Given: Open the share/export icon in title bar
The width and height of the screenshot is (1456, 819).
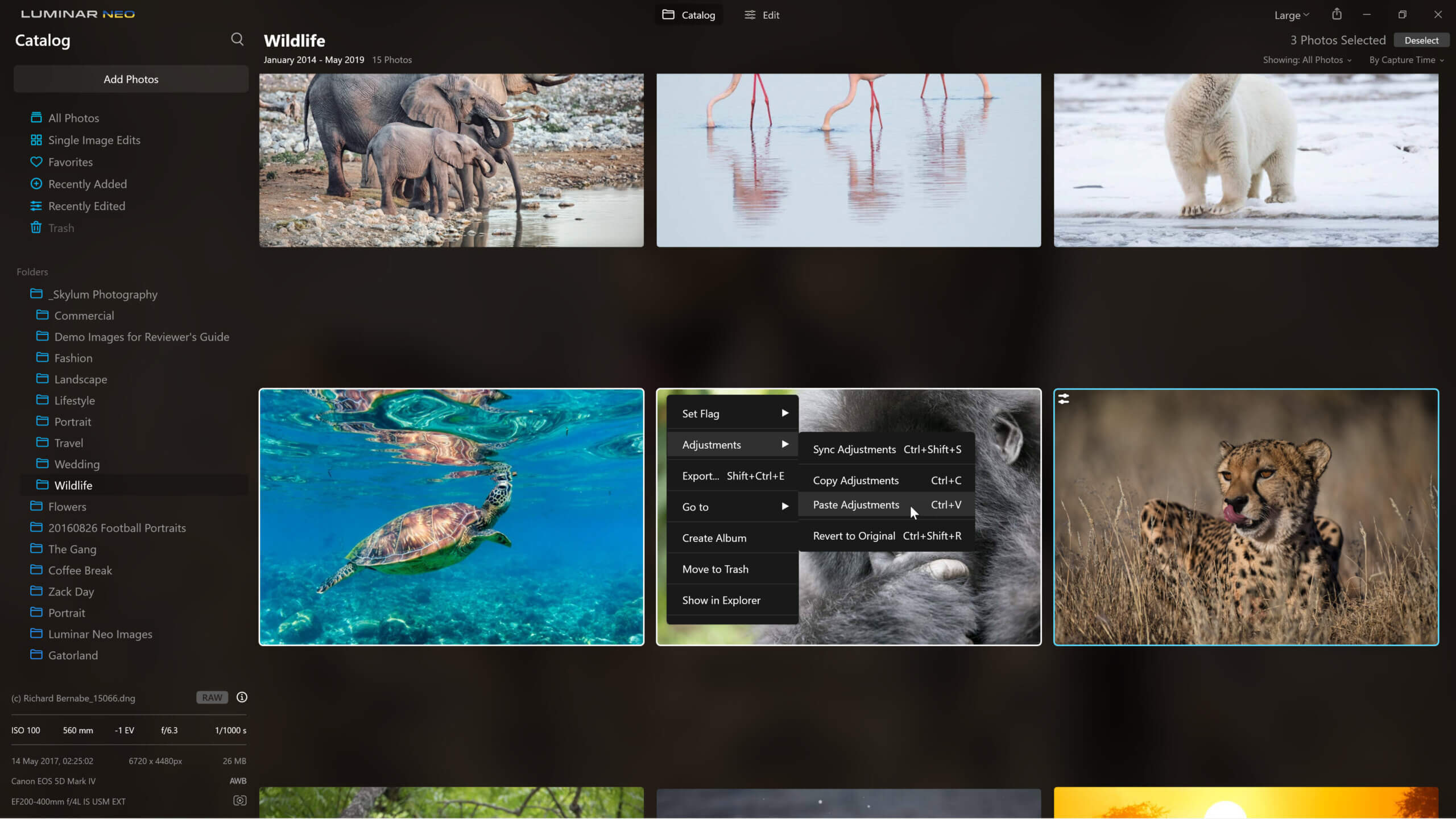Looking at the screenshot, I should pos(1337,14).
